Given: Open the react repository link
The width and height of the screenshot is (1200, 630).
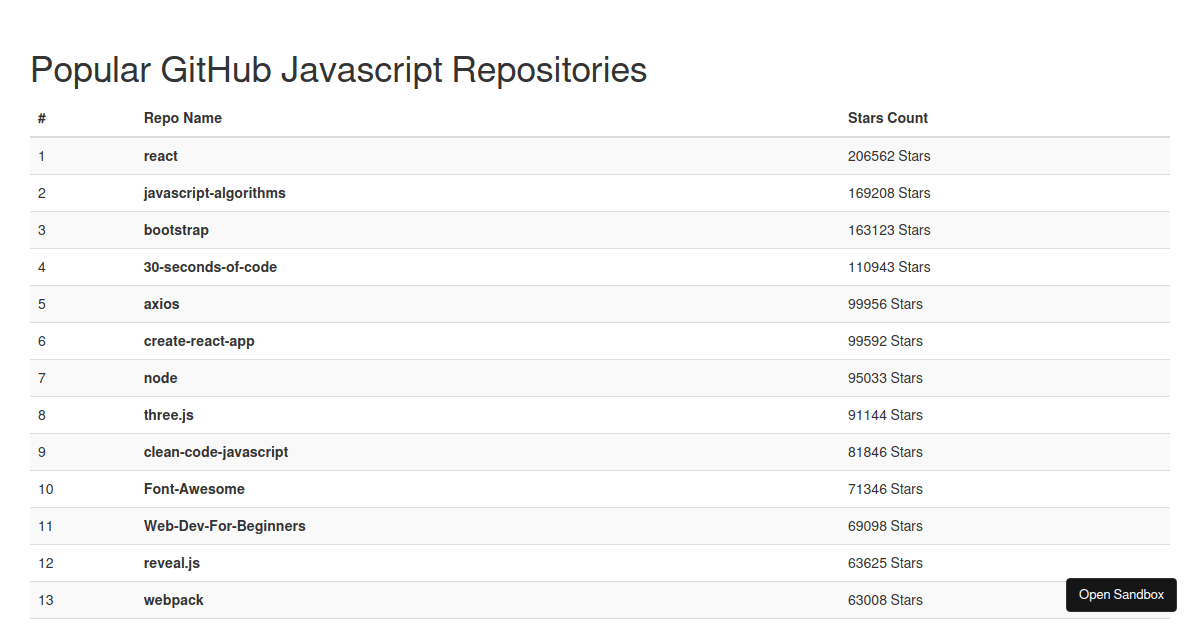Looking at the screenshot, I should pyautogui.click(x=160, y=156).
